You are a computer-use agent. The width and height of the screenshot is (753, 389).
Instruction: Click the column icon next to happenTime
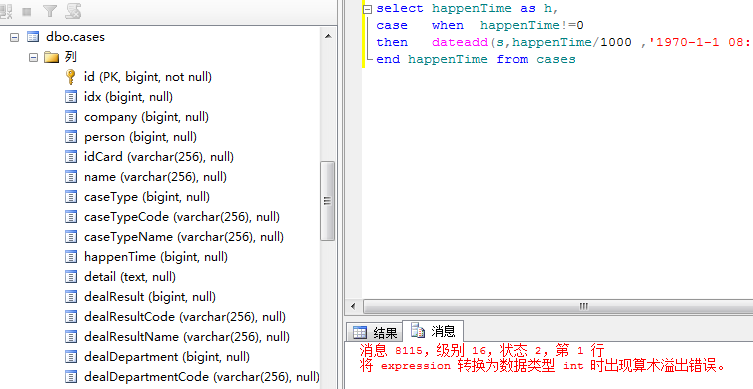[x=71, y=257]
